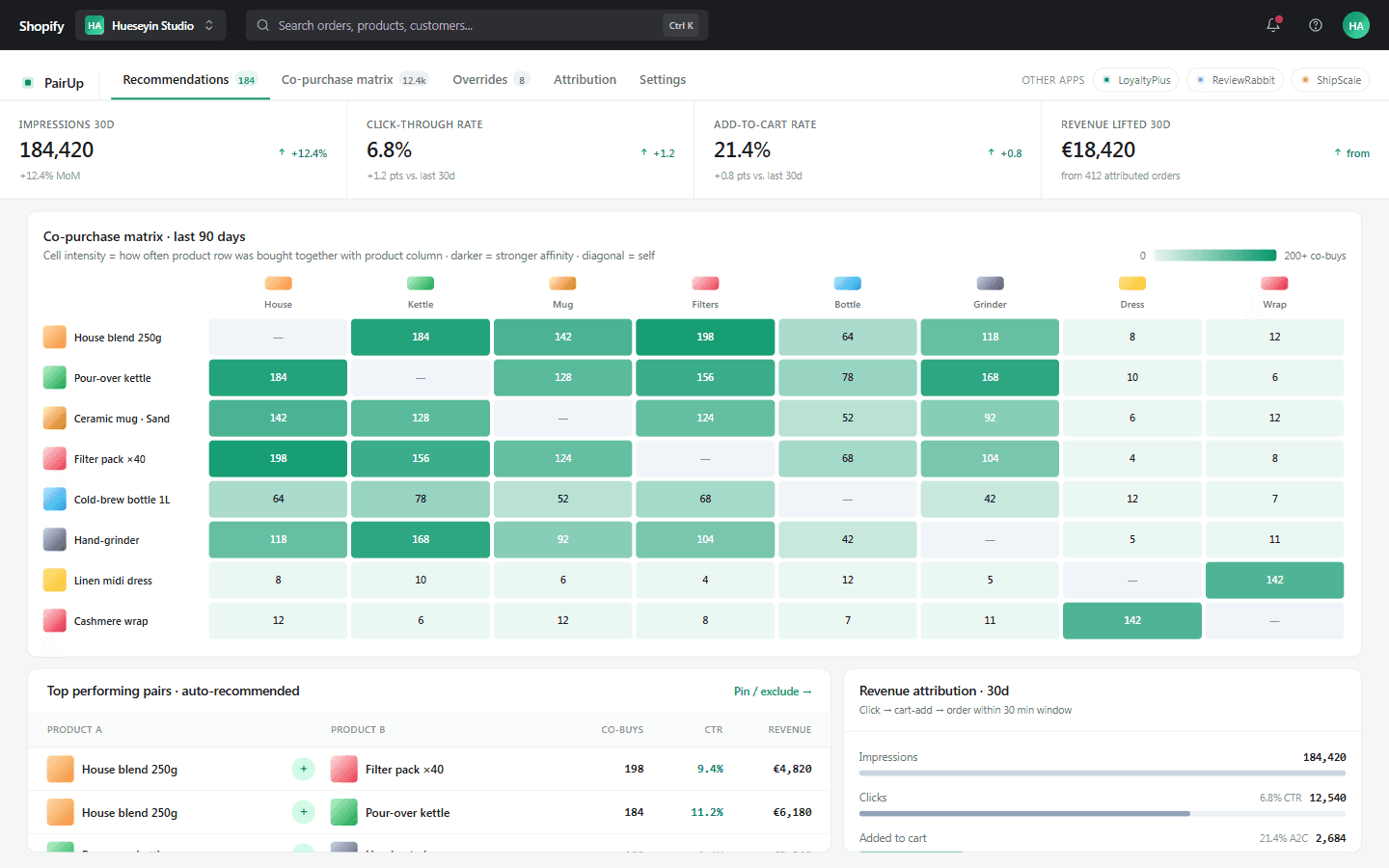
Task: Click the Linen midi dress row, Wrap cell 142
Action: point(1274,581)
